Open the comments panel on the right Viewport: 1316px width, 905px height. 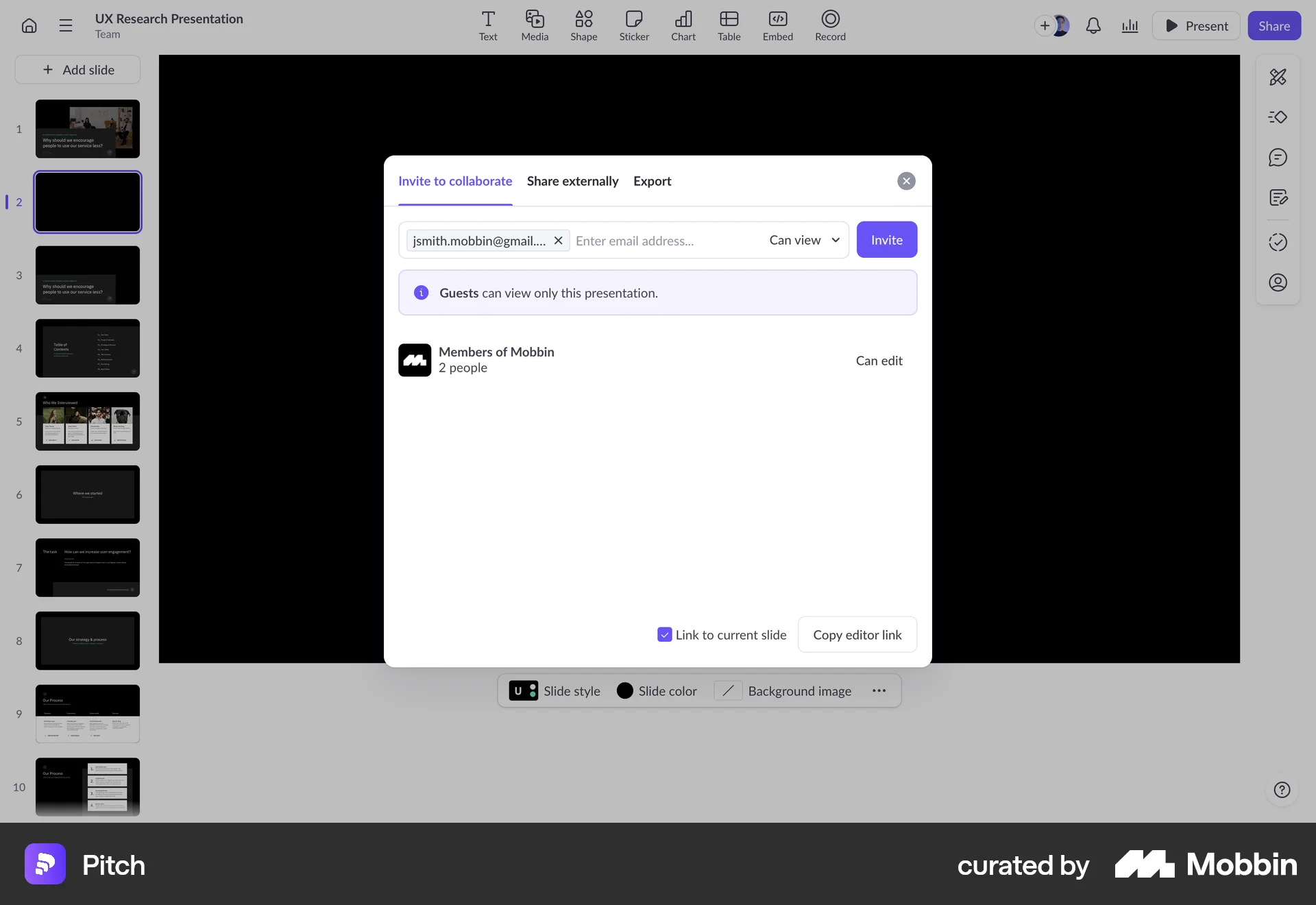click(x=1278, y=157)
